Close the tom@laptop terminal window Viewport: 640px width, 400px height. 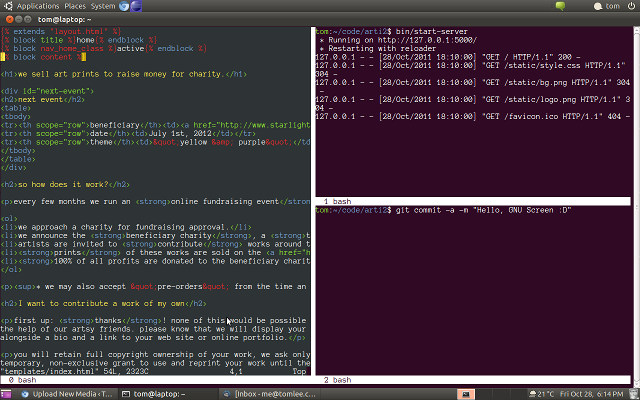coord(9,19)
